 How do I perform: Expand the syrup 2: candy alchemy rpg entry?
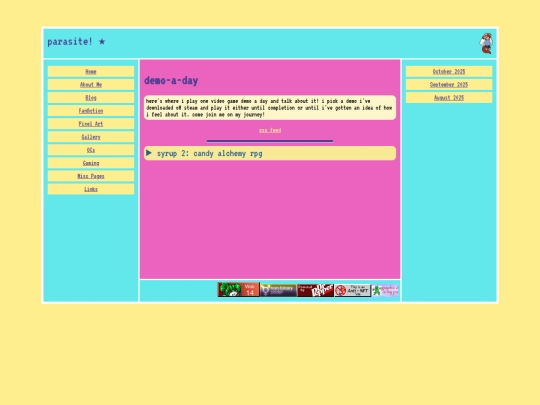click(x=270, y=153)
